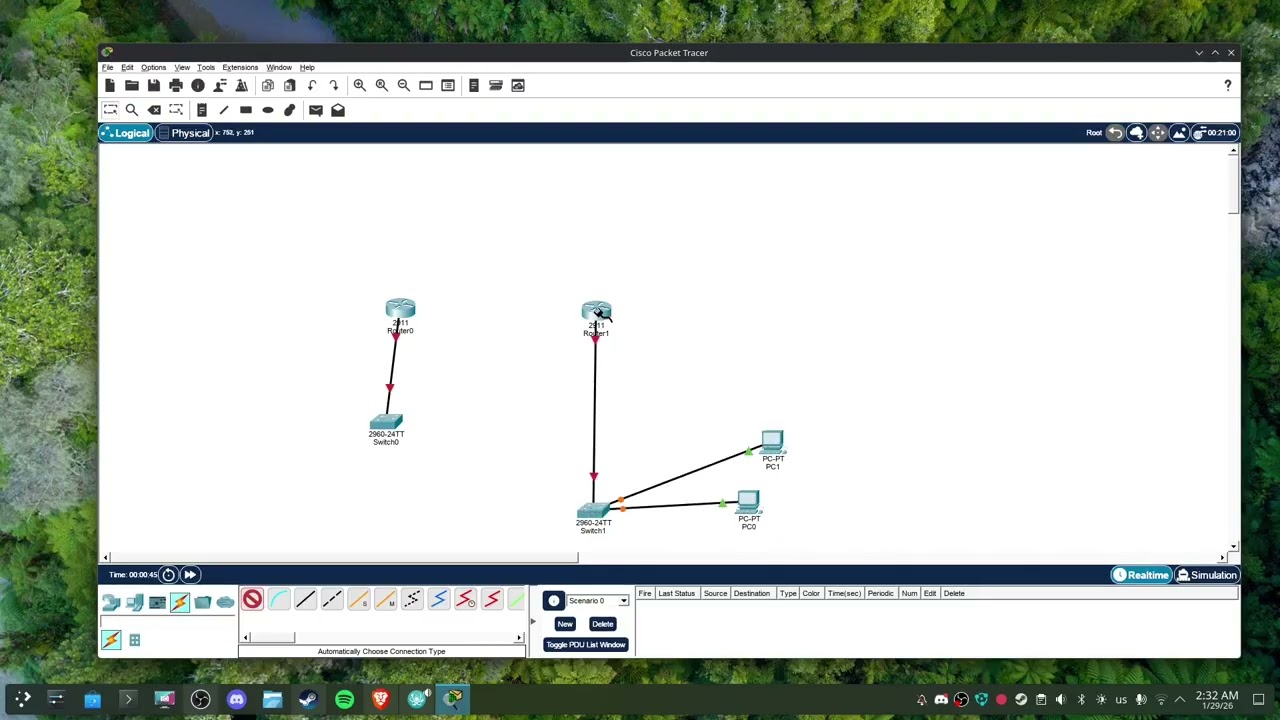Pick the copper cross-over cable

[332, 600]
